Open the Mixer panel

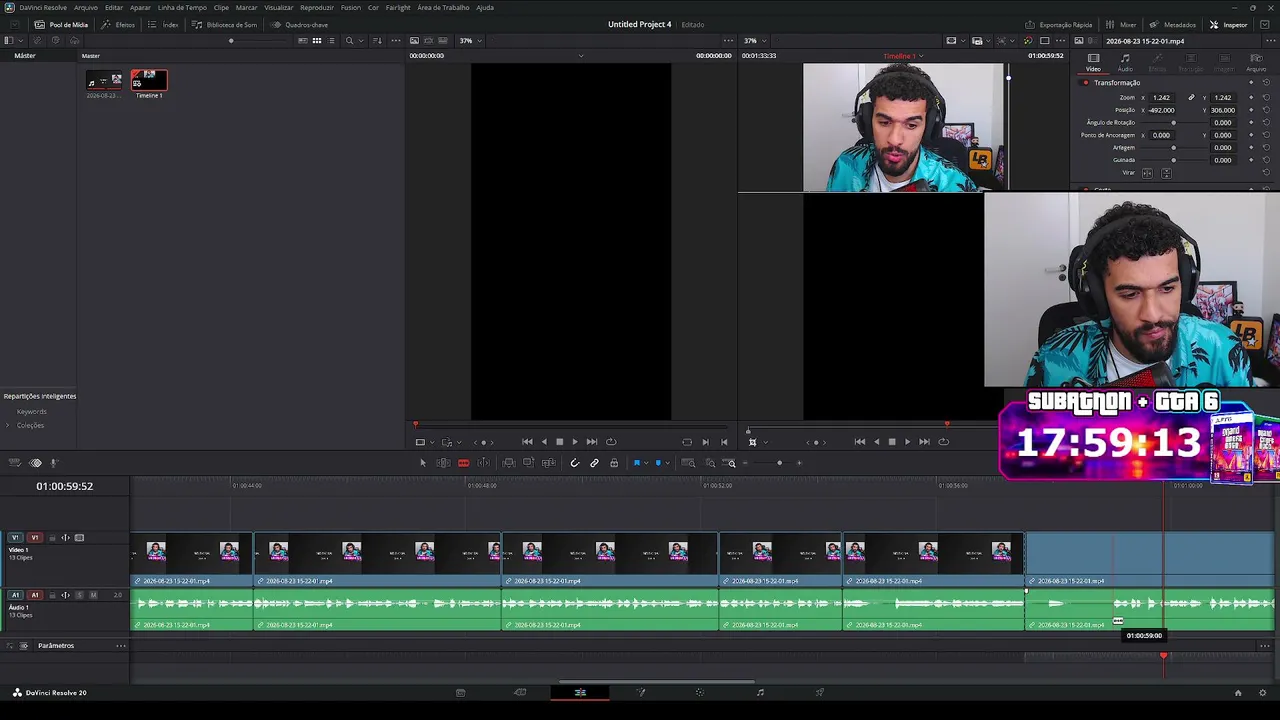point(1120,25)
